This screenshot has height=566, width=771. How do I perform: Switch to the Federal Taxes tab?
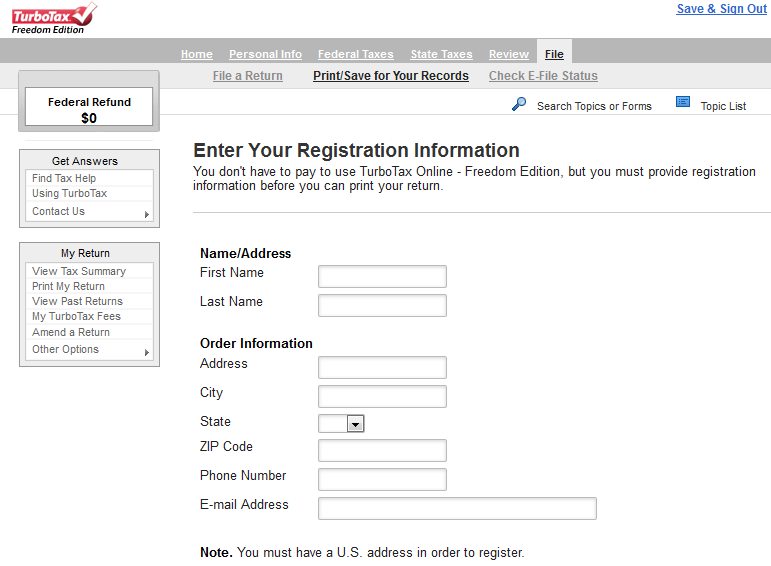pos(356,54)
